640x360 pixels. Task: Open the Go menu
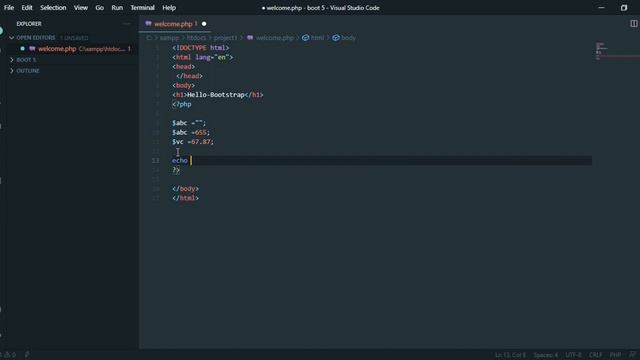99,8
